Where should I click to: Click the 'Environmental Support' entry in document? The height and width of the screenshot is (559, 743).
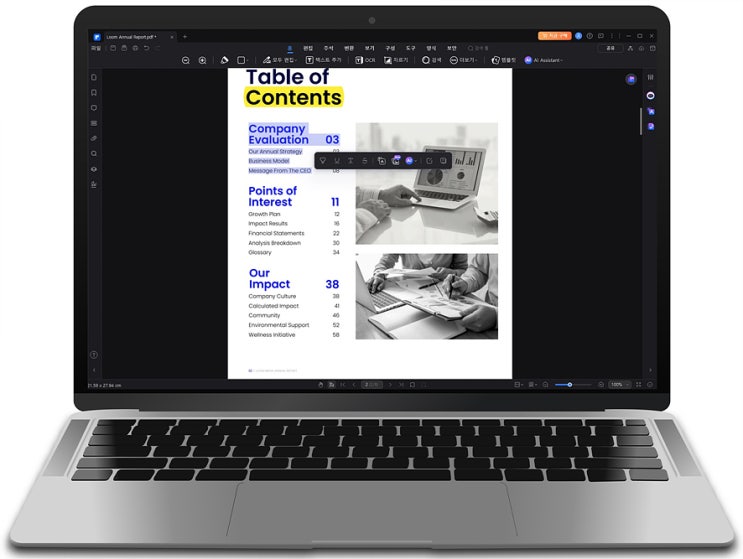(x=279, y=325)
